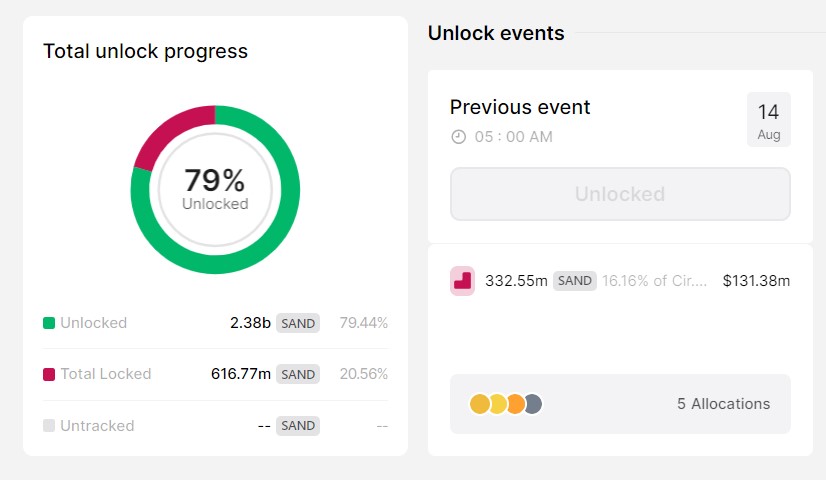Click the first yellow allocation circle
The width and height of the screenshot is (826, 480).
click(480, 404)
